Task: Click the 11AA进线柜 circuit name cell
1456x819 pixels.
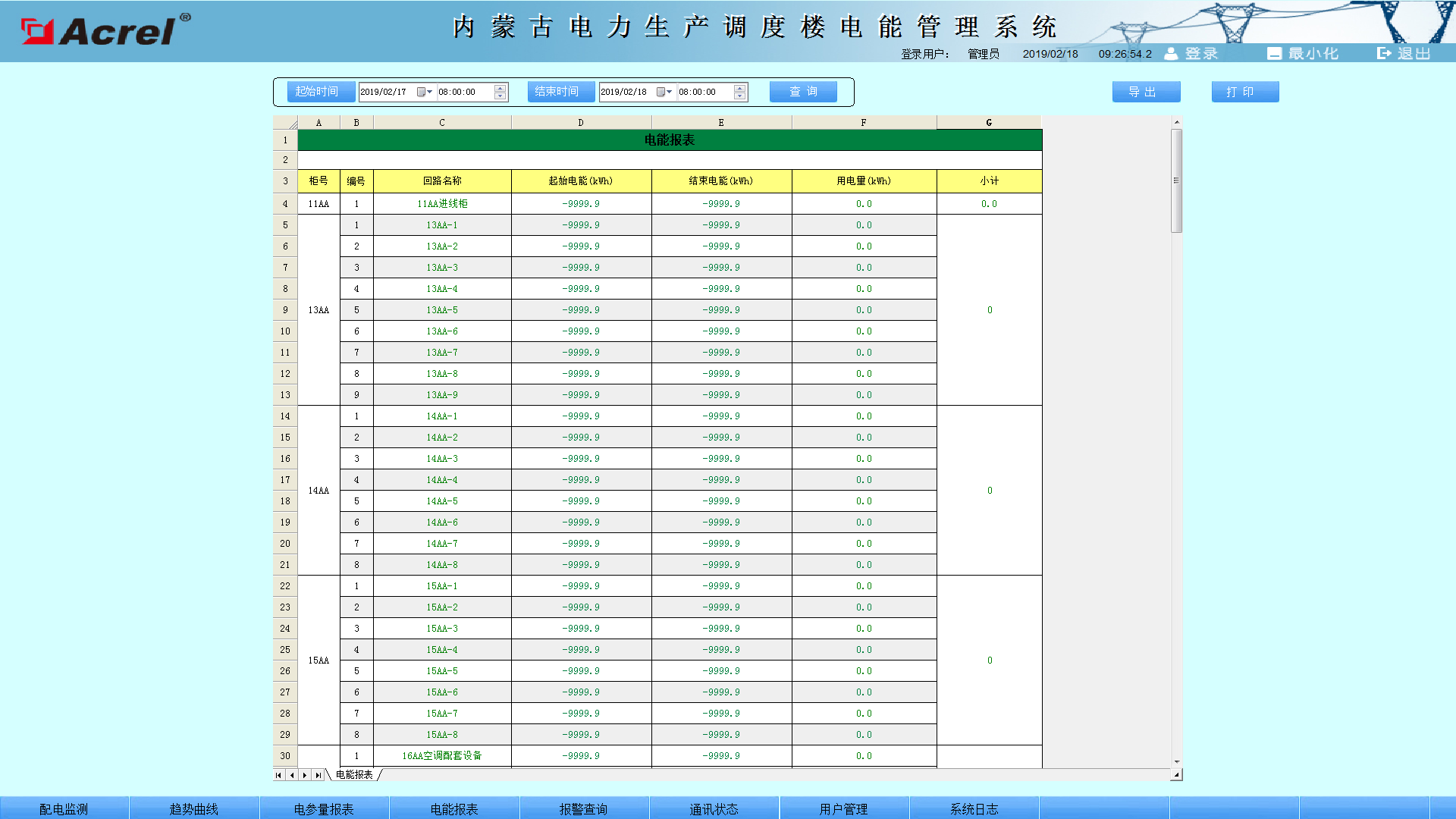Action: coord(442,204)
